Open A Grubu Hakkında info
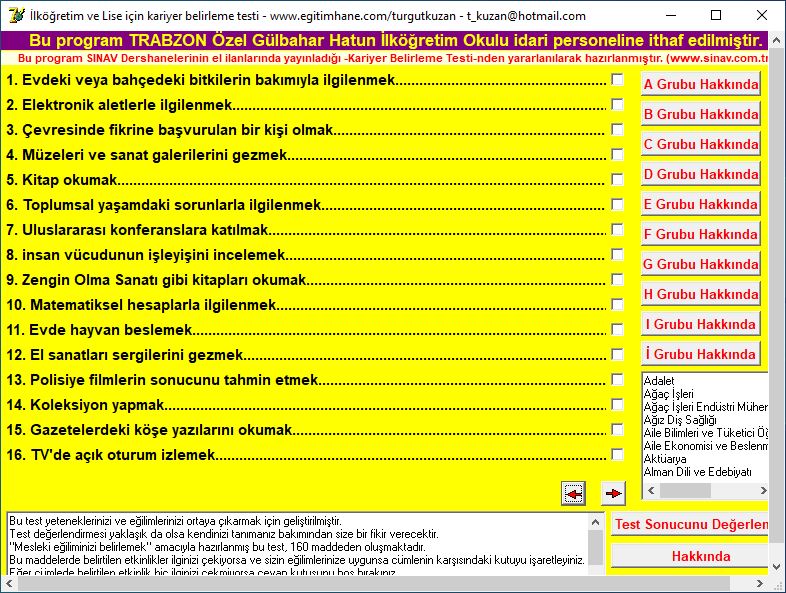This screenshot has width=786, height=593. (701, 84)
